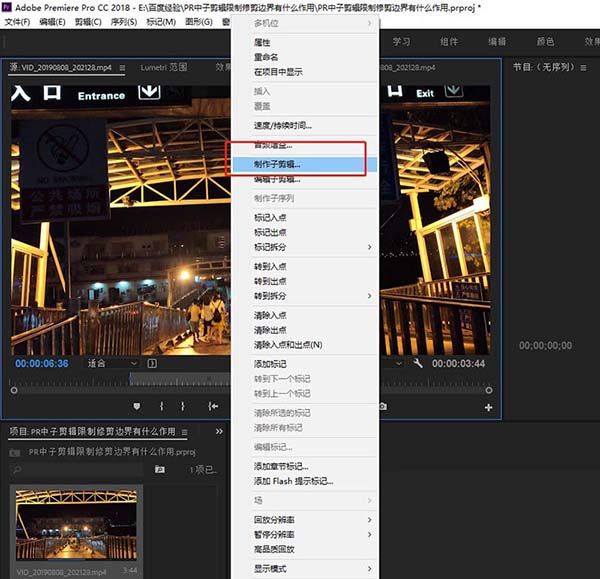The image size is (600, 579).
Task: Click the export frame camera icon
Action: [382, 406]
